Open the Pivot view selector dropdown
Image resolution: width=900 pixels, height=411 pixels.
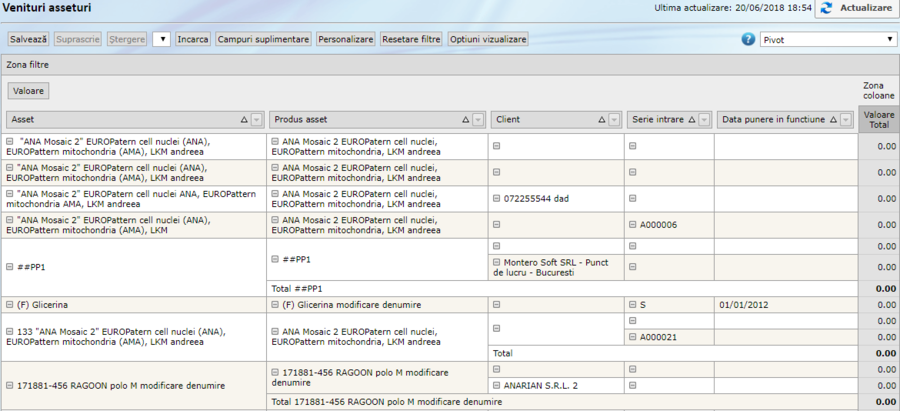click(x=827, y=39)
